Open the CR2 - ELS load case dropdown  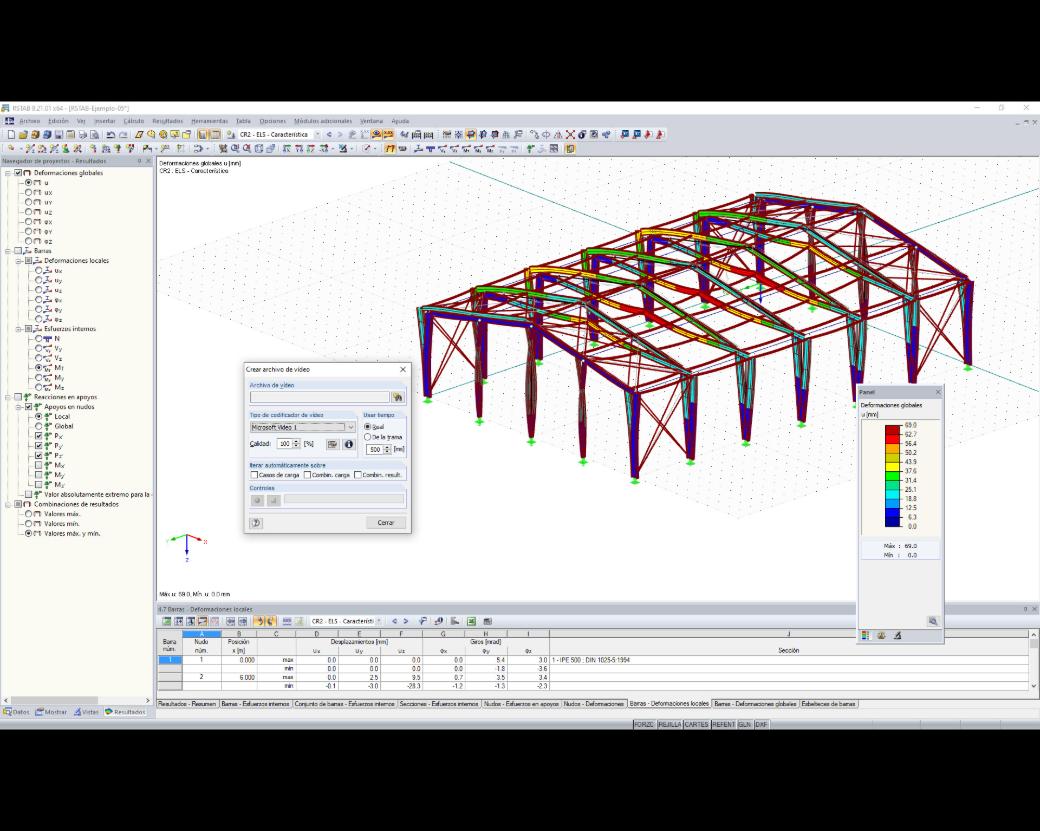click(279, 135)
